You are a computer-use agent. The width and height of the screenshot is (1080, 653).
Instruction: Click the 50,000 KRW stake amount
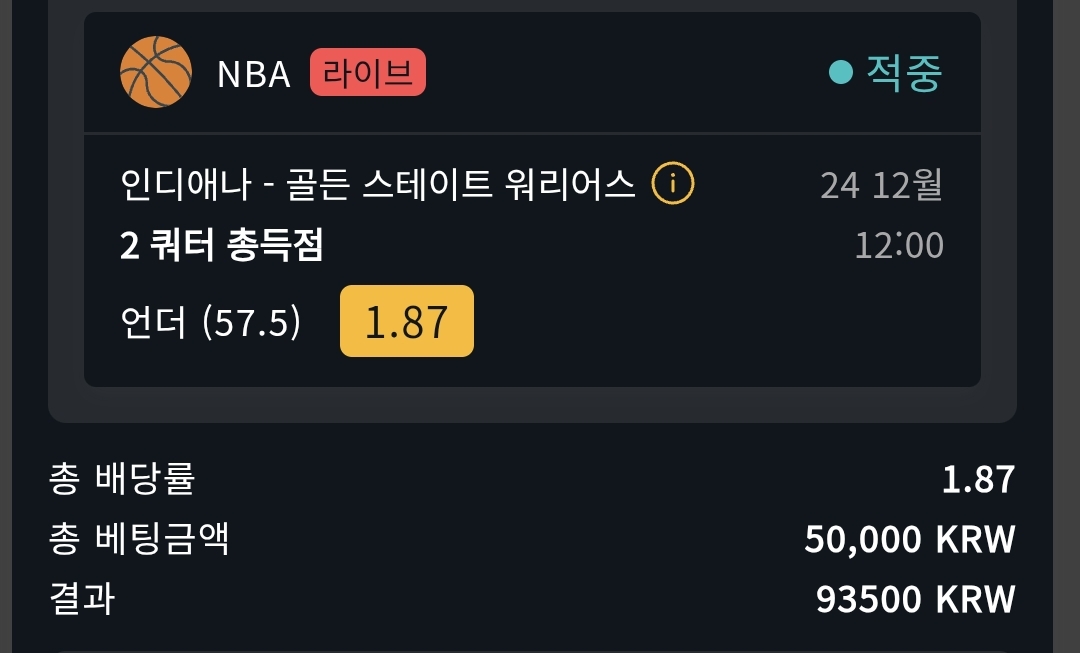pyautogui.click(x=910, y=539)
